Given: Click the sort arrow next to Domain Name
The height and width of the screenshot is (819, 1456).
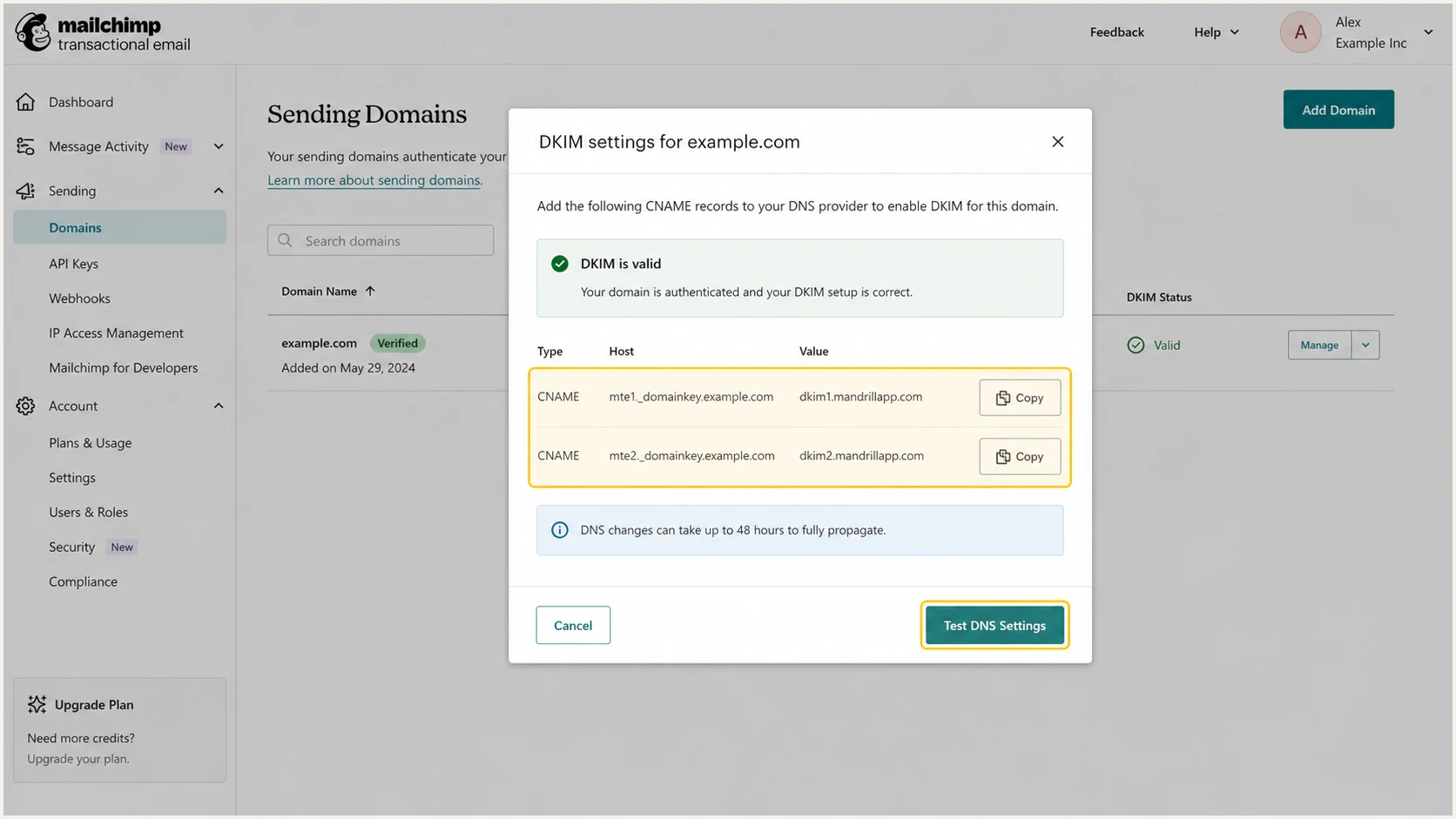Looking at the screenshot, I should (370, 291).
